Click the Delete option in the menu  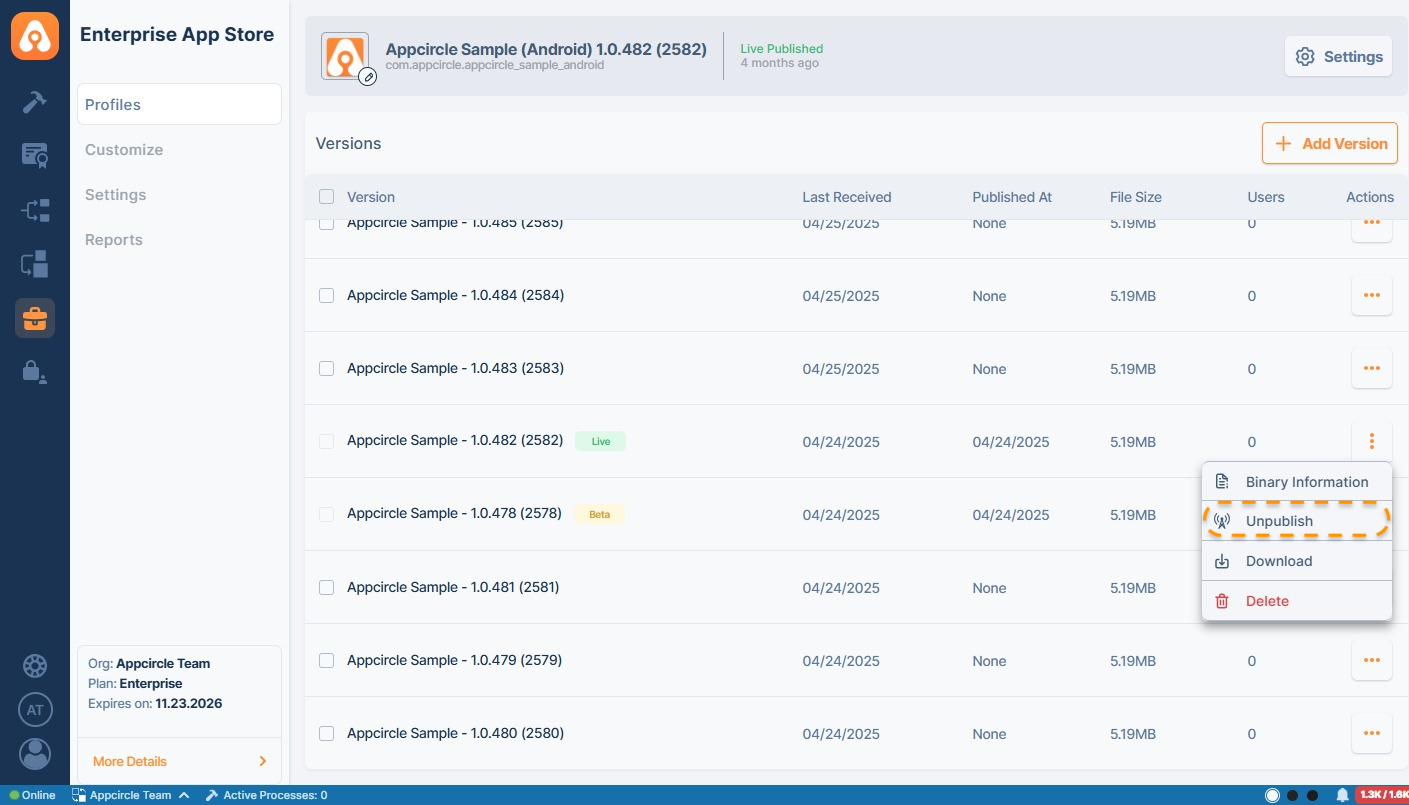point(1267,601)
